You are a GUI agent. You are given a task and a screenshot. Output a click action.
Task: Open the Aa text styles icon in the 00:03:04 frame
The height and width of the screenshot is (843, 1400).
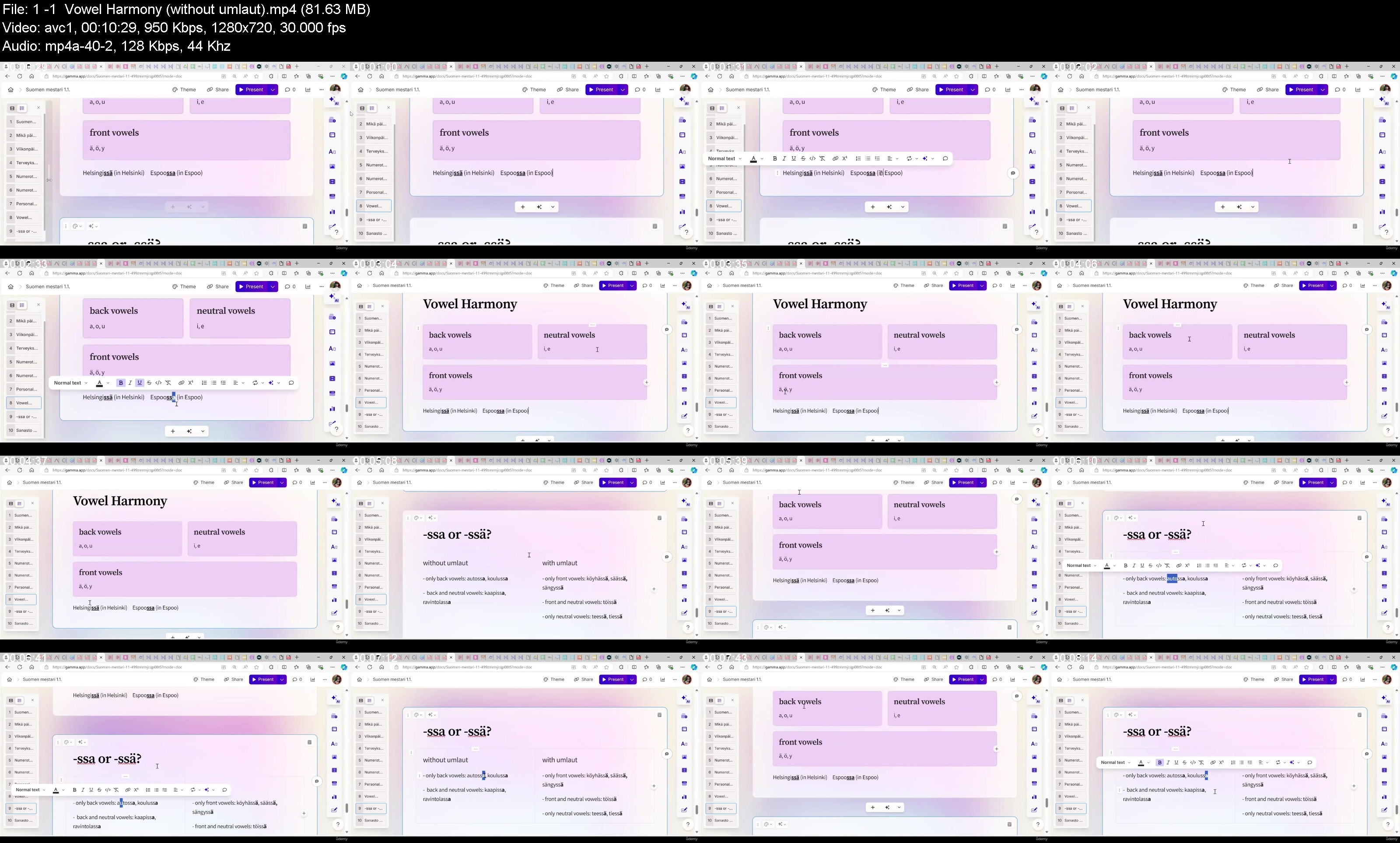click(684, 349)
